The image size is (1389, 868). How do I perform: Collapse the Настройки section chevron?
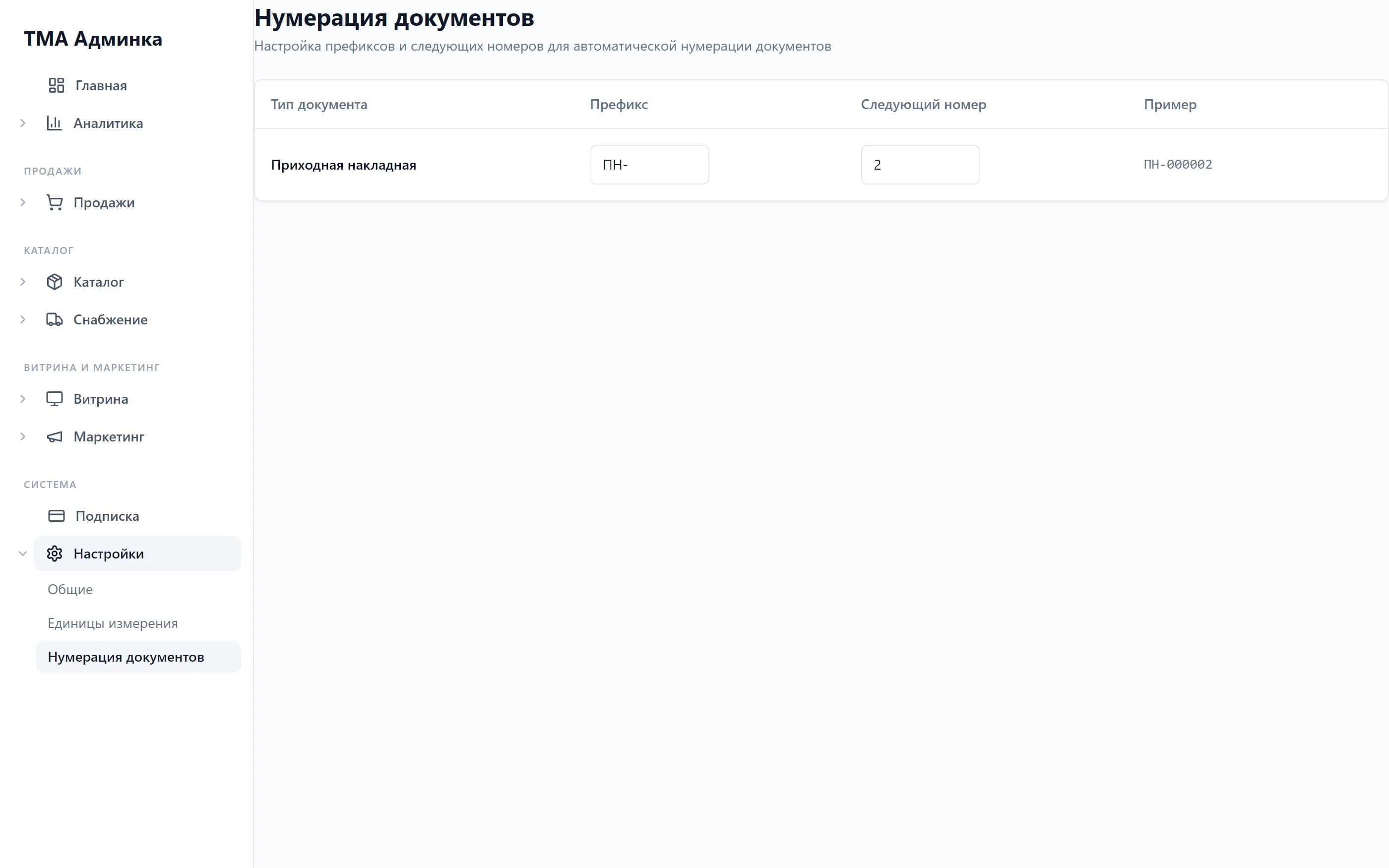point(23,554)
